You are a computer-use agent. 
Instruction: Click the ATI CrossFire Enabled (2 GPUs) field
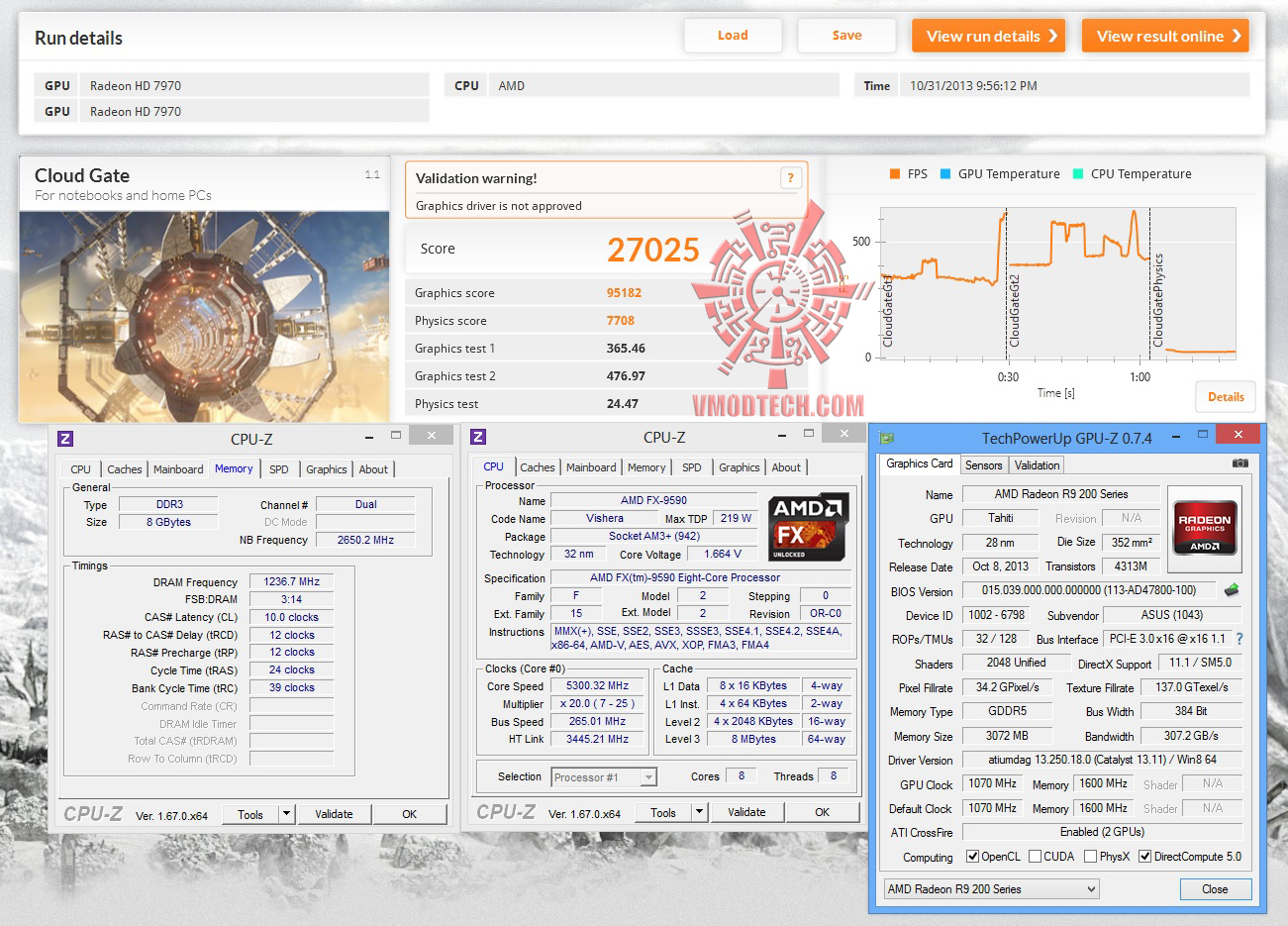pyautogui.click(x=1102, y=833)
